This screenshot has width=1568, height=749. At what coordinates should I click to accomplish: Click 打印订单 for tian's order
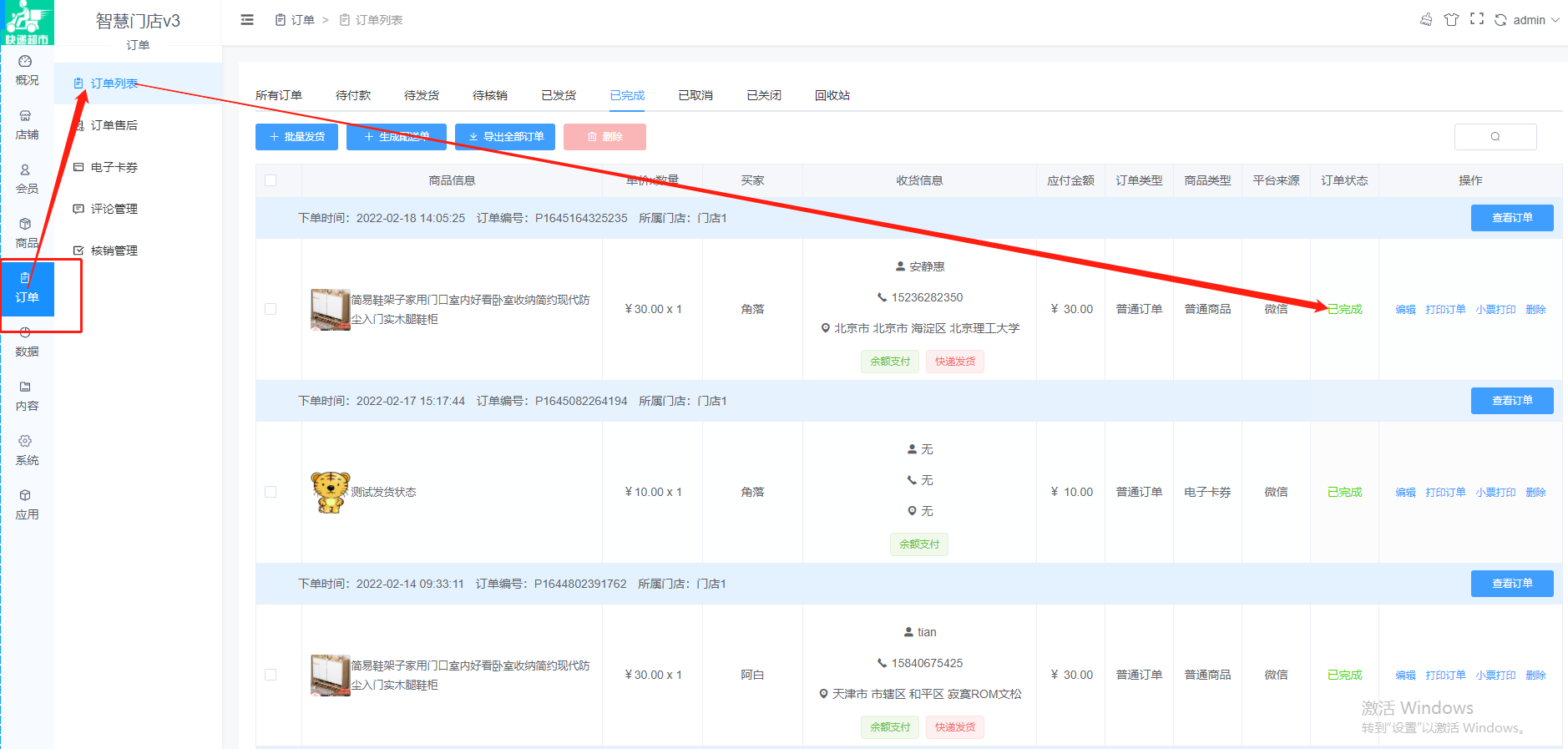(1446, 676)
